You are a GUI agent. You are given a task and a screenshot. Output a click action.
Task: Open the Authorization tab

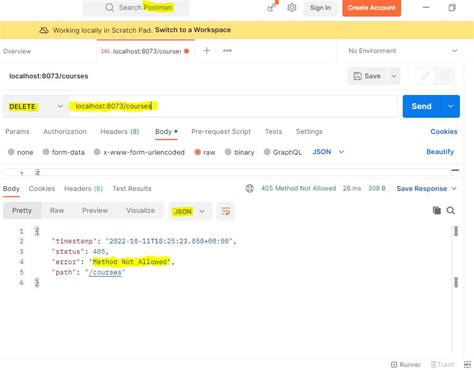[x=65, y=132]
